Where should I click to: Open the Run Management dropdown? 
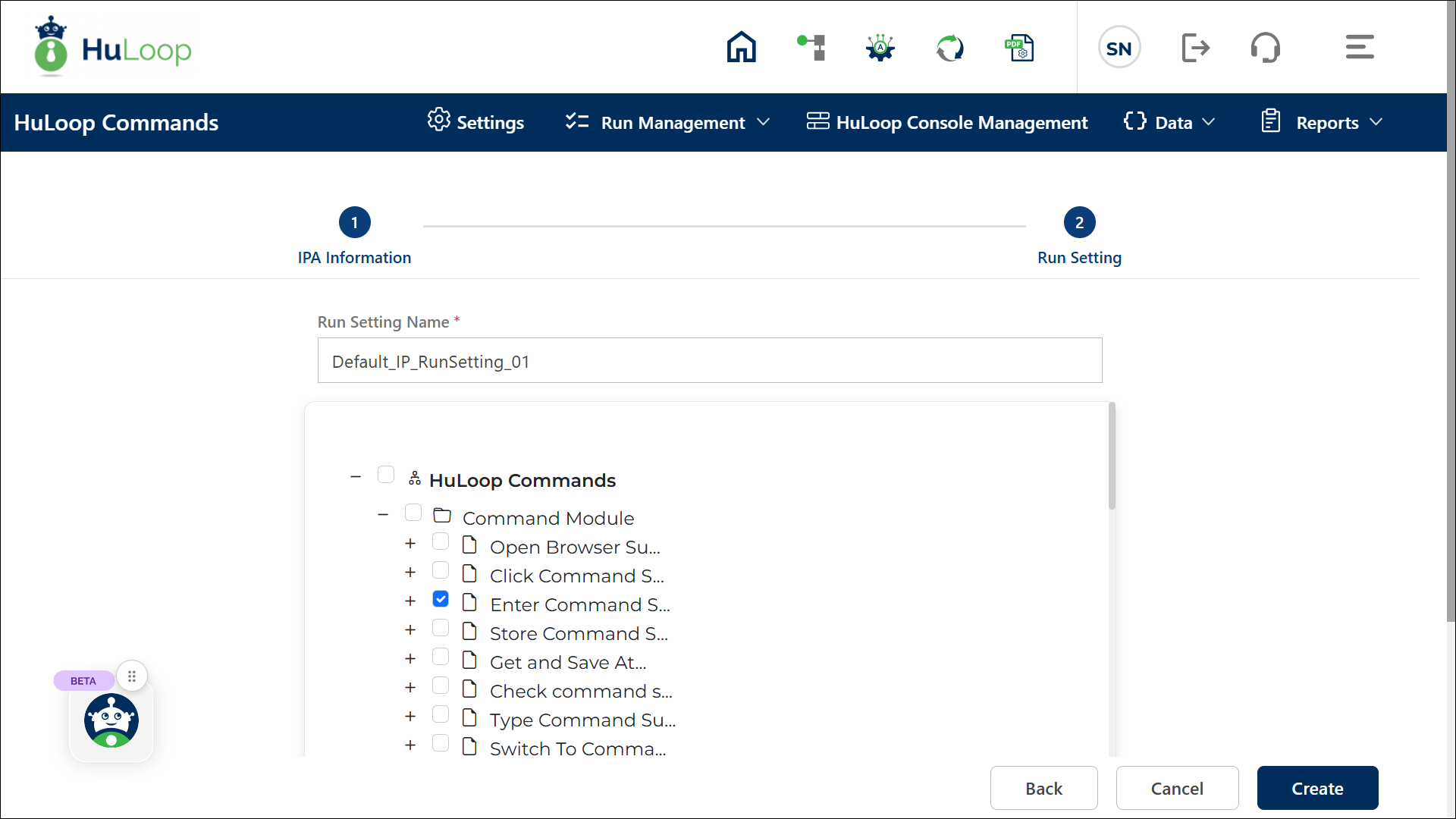668,122
